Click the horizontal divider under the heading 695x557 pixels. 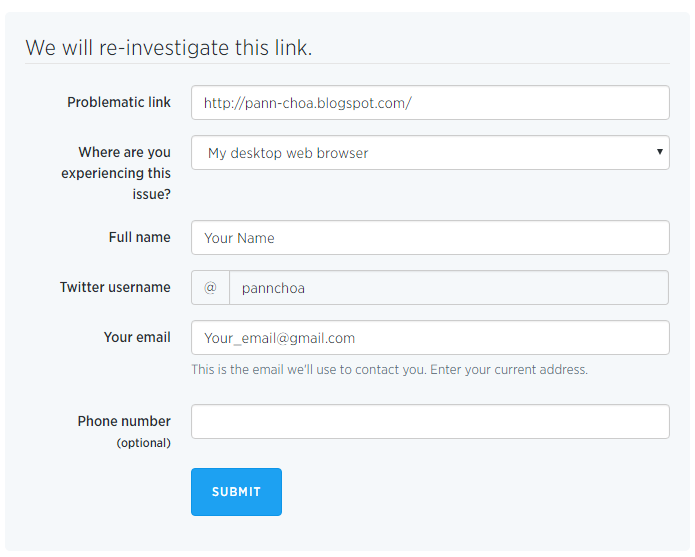tap(347, 64)
